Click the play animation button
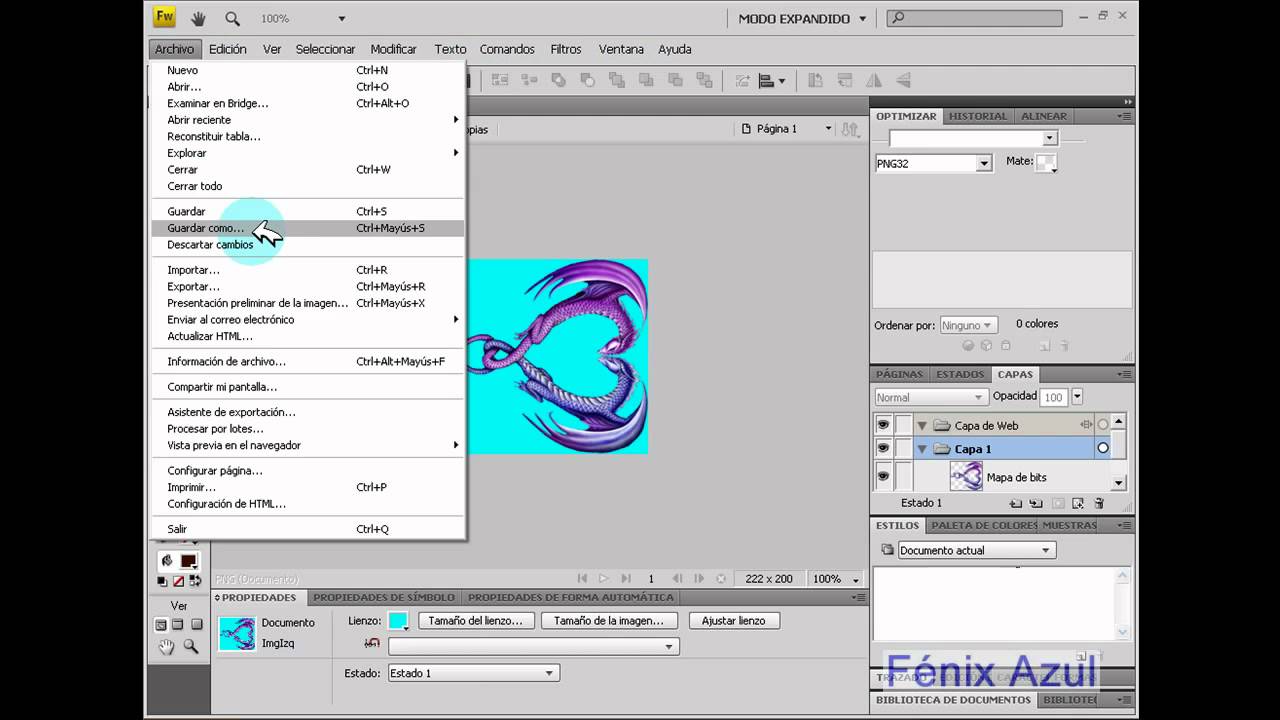 click(x=603, y=578)
